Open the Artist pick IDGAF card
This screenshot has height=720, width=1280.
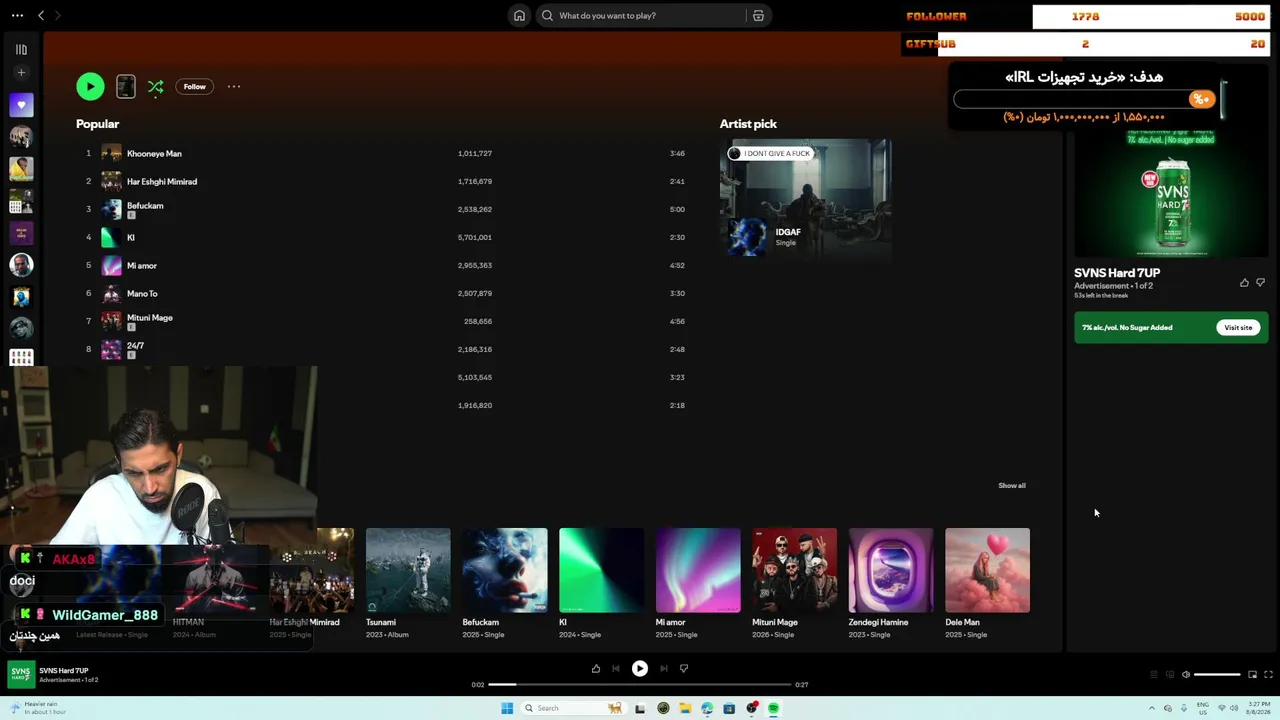(805, 200)
